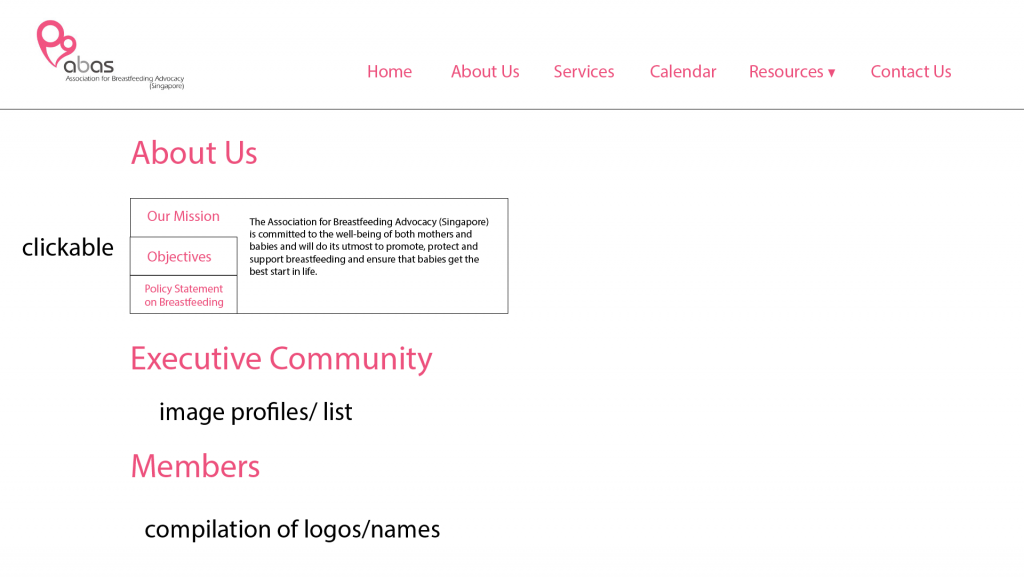Click the 'abas' wordmark in the logo

tap(89, 66)
